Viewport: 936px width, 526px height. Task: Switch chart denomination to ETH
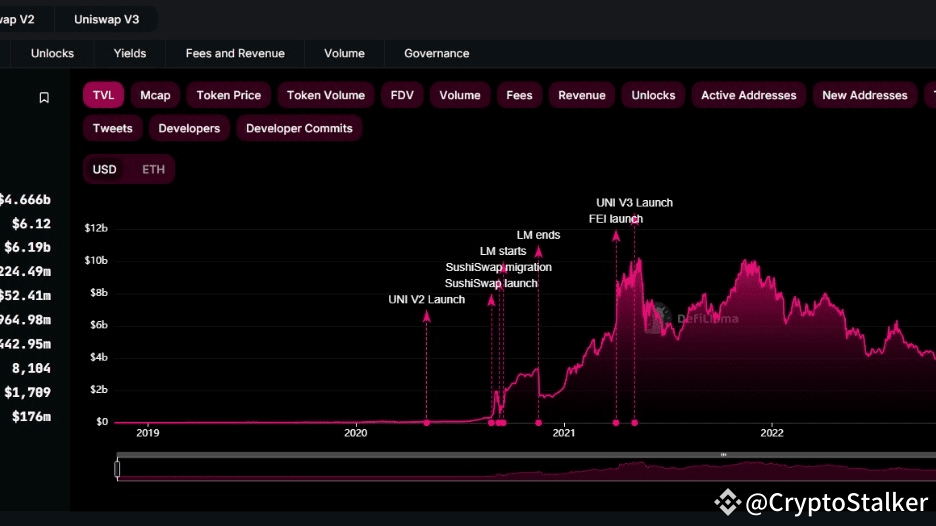point(153,170)
